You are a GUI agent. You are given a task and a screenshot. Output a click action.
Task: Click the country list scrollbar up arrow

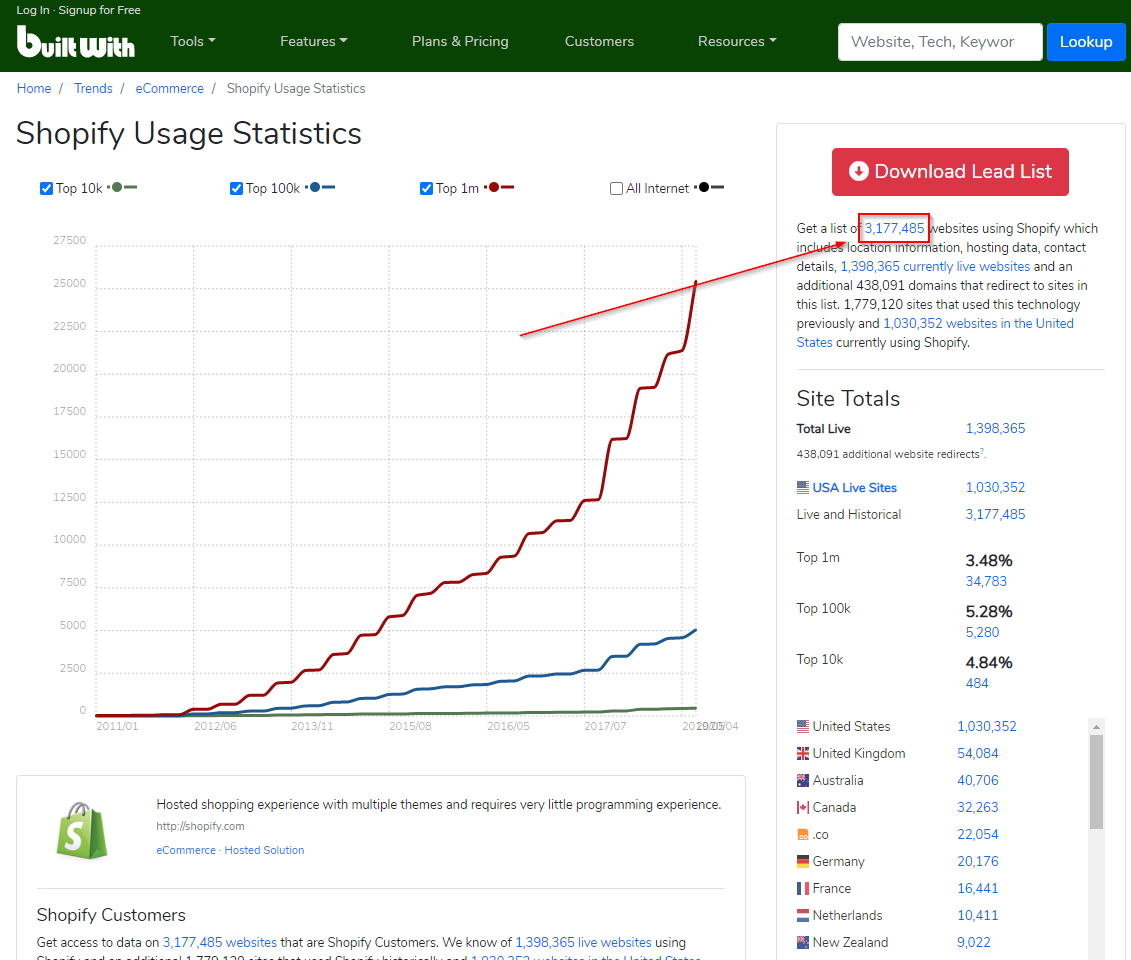point(1096,726)
